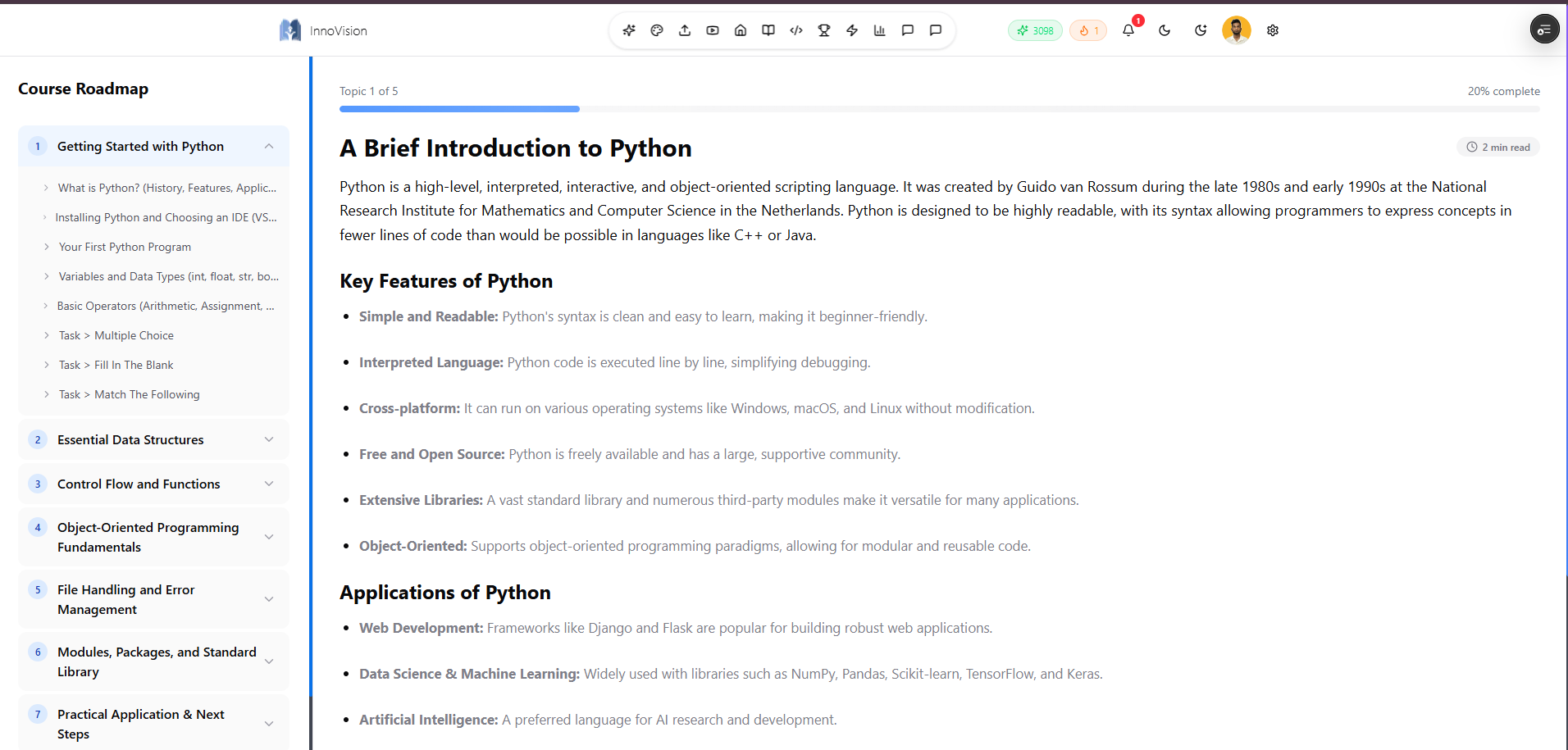The image size is (1568, 750).
Task: Select Your First Python Program lesson
Action: click(125, 247)
